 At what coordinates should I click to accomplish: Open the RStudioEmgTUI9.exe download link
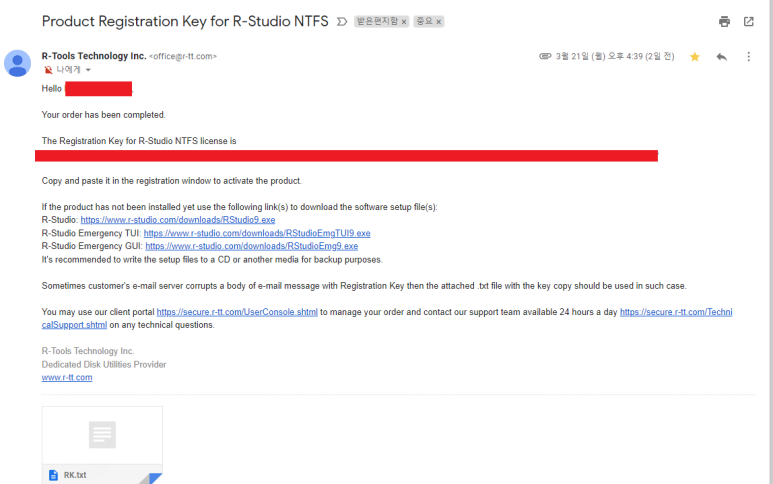point(257,233)
